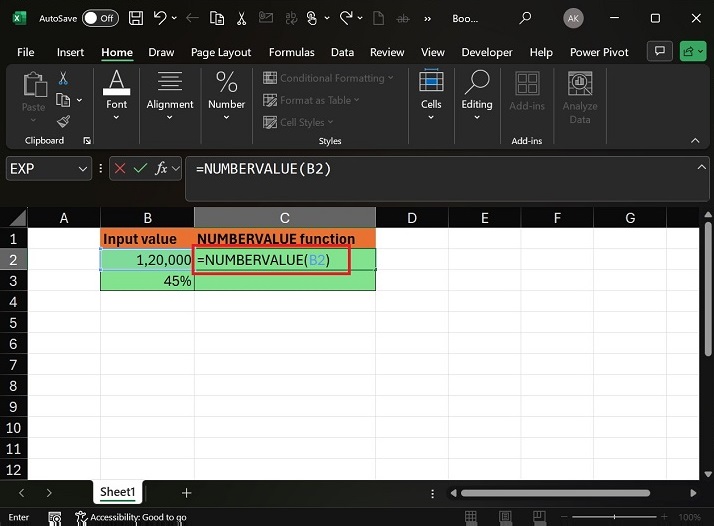
Task: Click the Analyze Data button
Action: click(580, 98)
